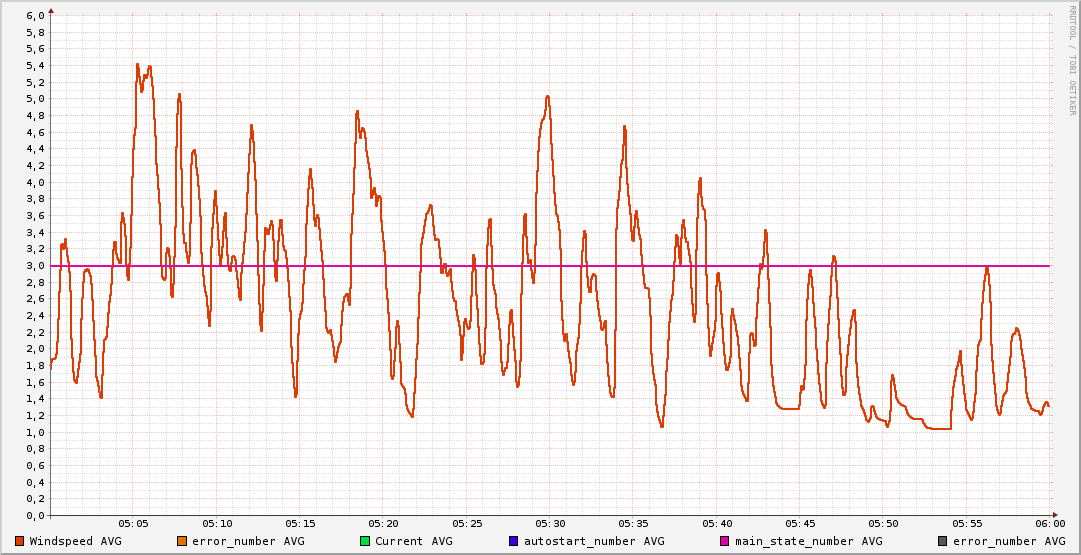Click the 05:05 time axis label
The height and width of the screenshot is (555, 1081).
(x=134, y=523)
